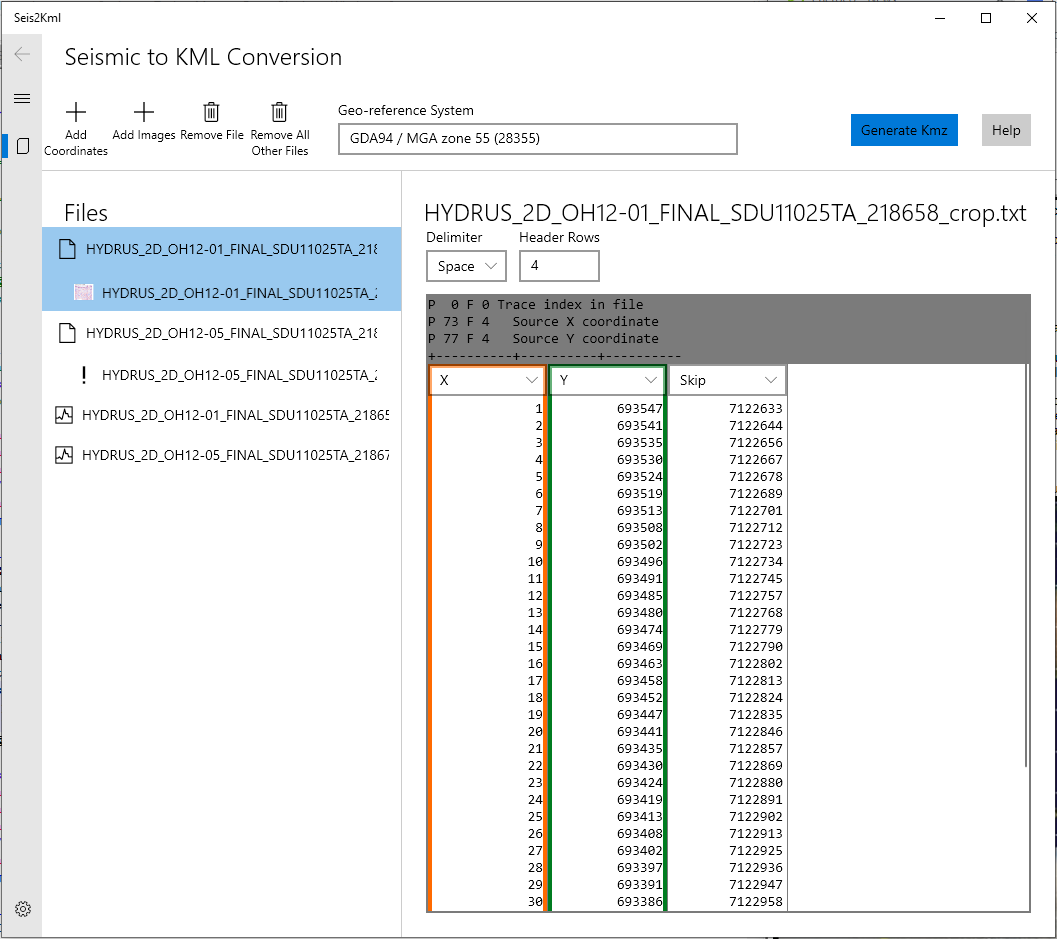Viewport: 1057px width, 939px height.
Task: Click Add Coordinates plus icon
Action: pos(76,112)
